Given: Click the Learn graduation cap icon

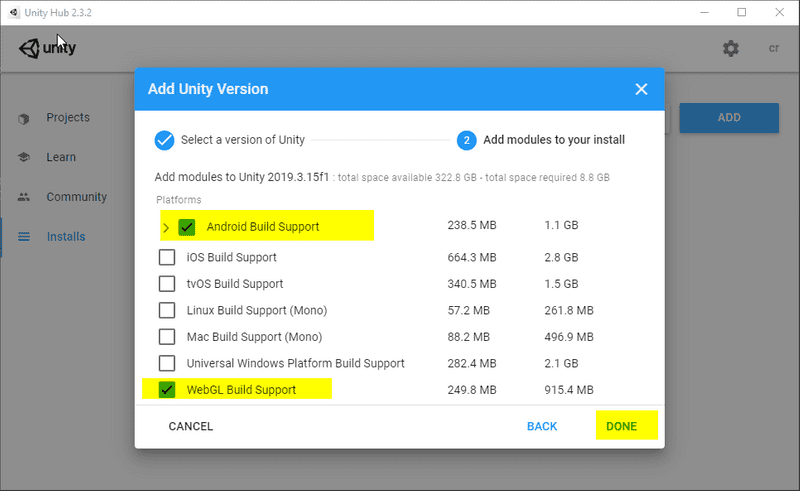Looking at the screenshot, I should pos(23,157).
